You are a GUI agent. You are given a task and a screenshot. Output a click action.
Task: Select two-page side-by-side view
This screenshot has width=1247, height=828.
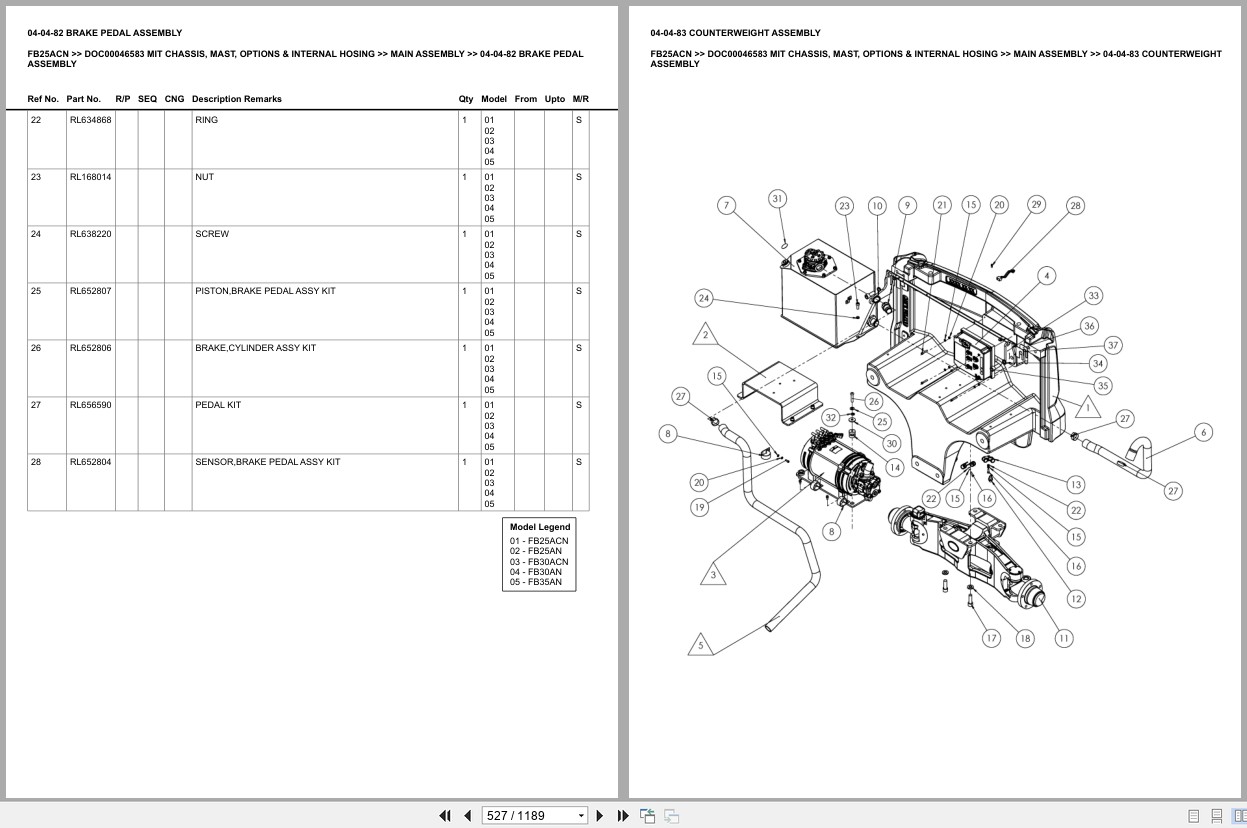pyautogui.click(x=1238, y=816)
